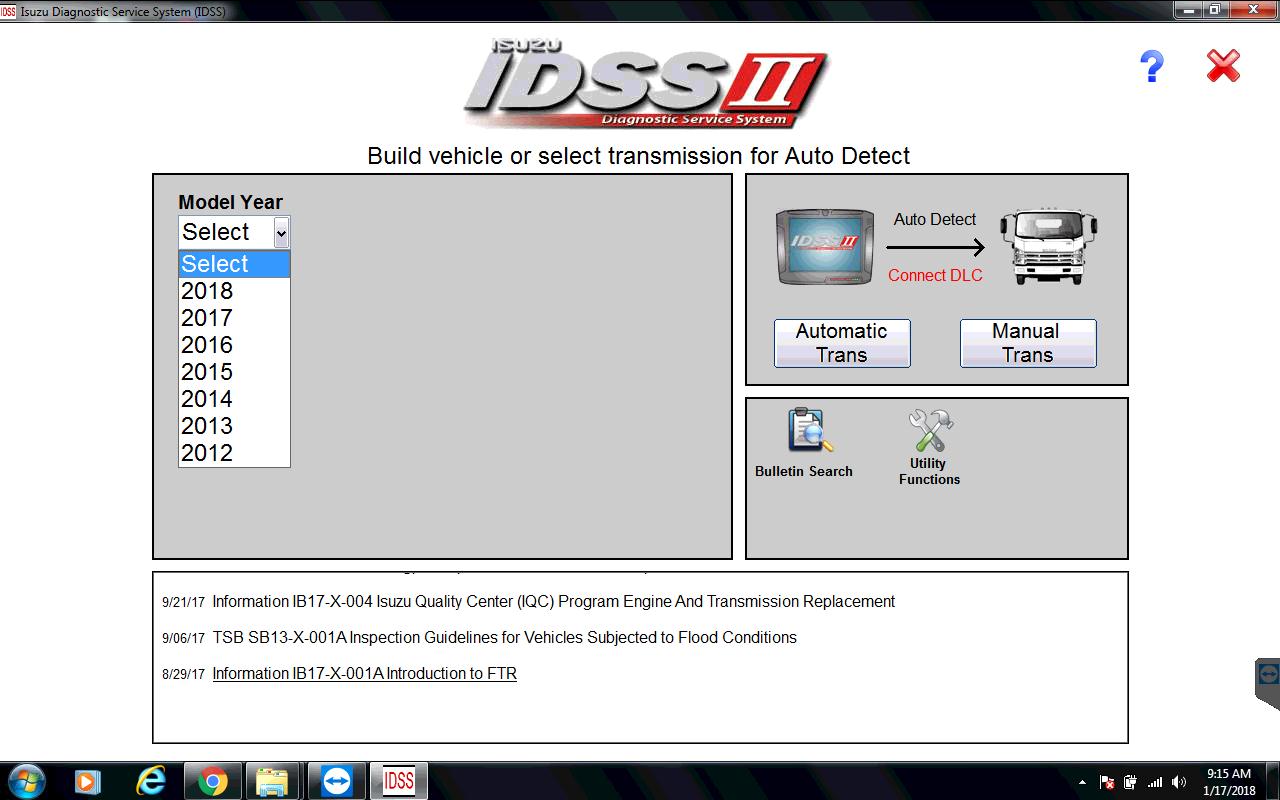Screen dimensions: 1280x800
Task: Switch to TeamViewer in taskbar
Action: coord(336,781)
